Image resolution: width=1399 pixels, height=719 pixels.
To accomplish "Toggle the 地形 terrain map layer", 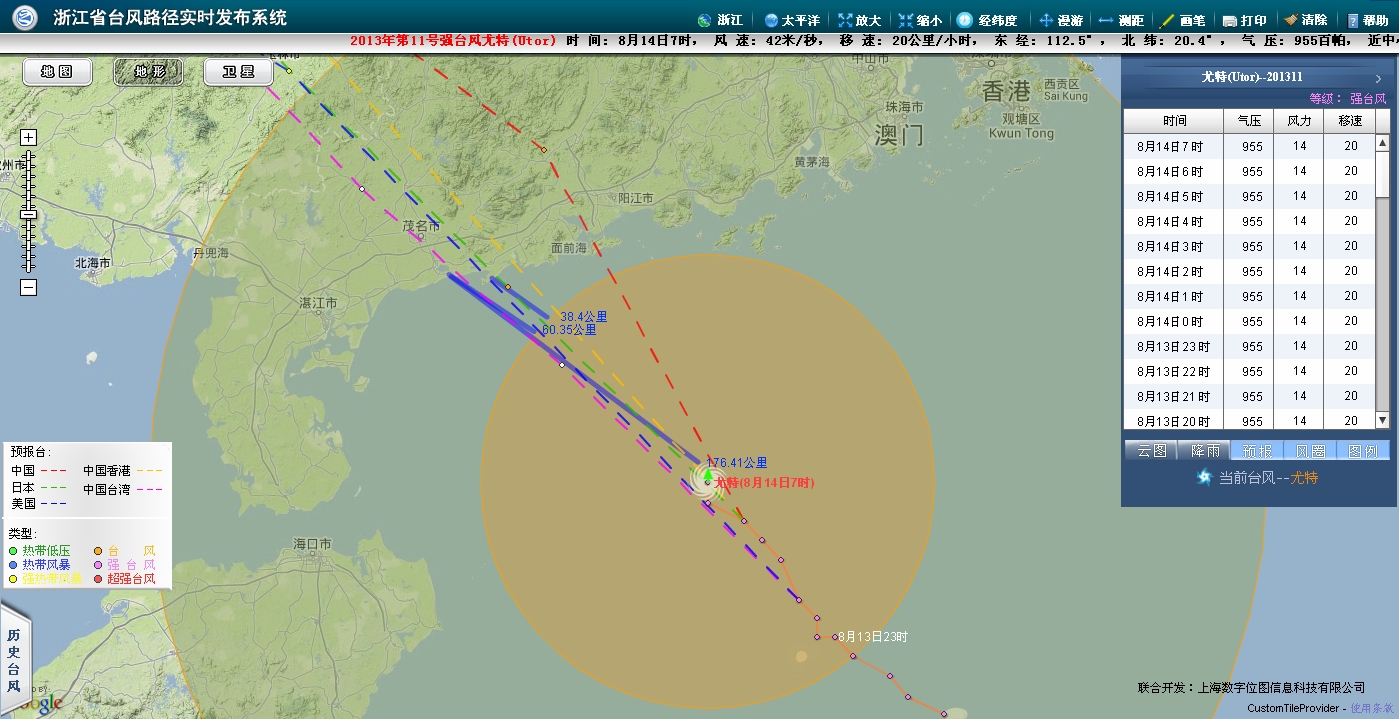I will (147, 72).
